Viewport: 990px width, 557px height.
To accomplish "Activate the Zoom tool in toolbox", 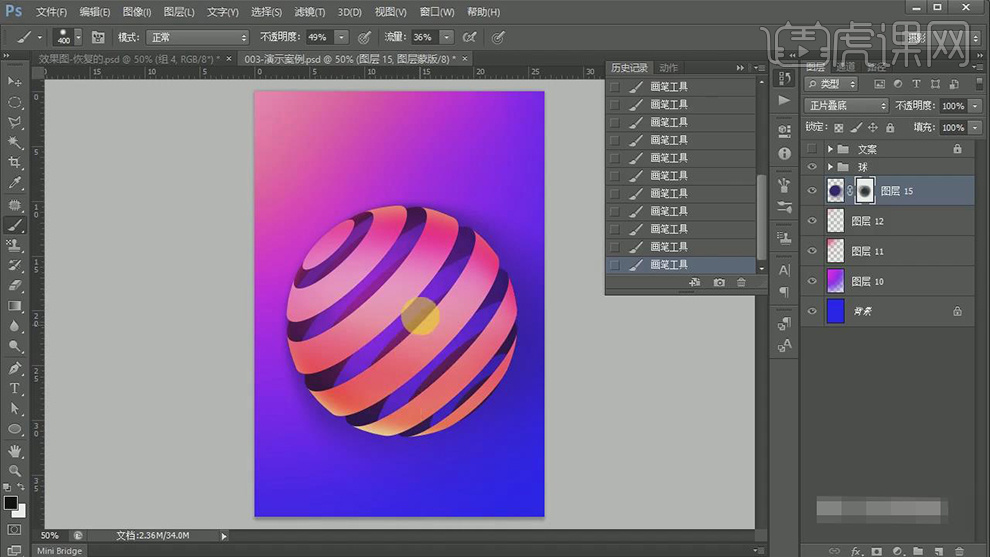I will [15, 470].
